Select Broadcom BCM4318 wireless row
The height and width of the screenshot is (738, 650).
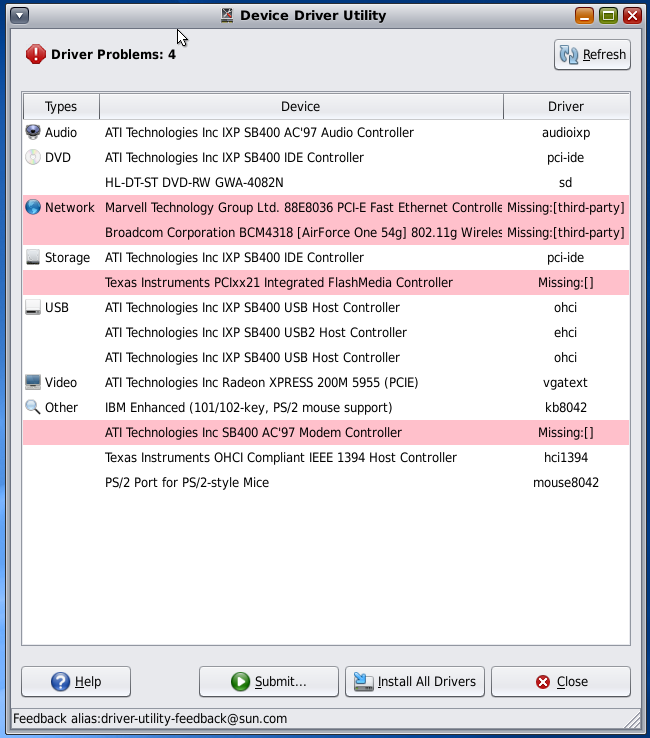pos(326,232)
